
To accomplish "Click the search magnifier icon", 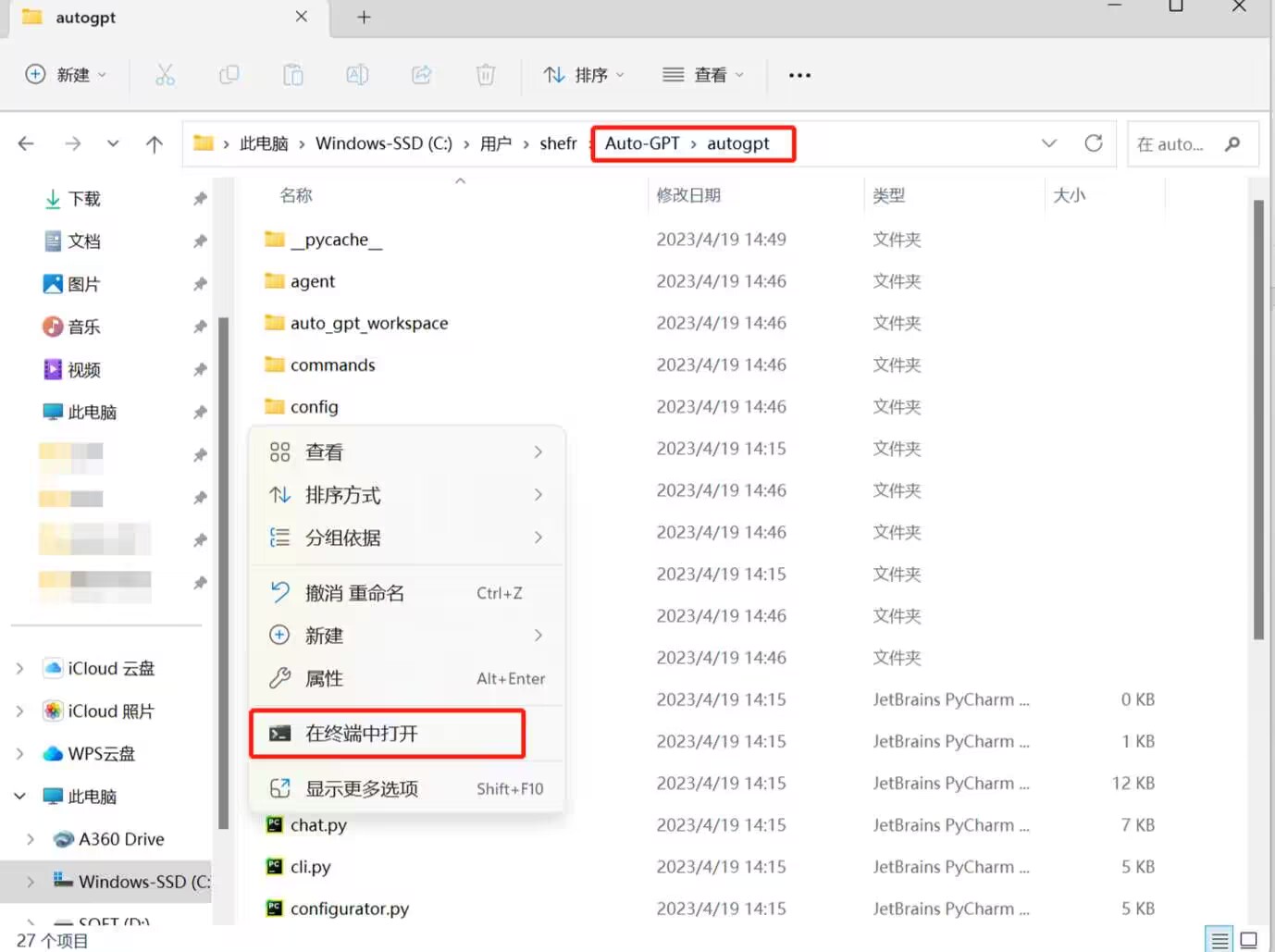I will (1232, 143).
